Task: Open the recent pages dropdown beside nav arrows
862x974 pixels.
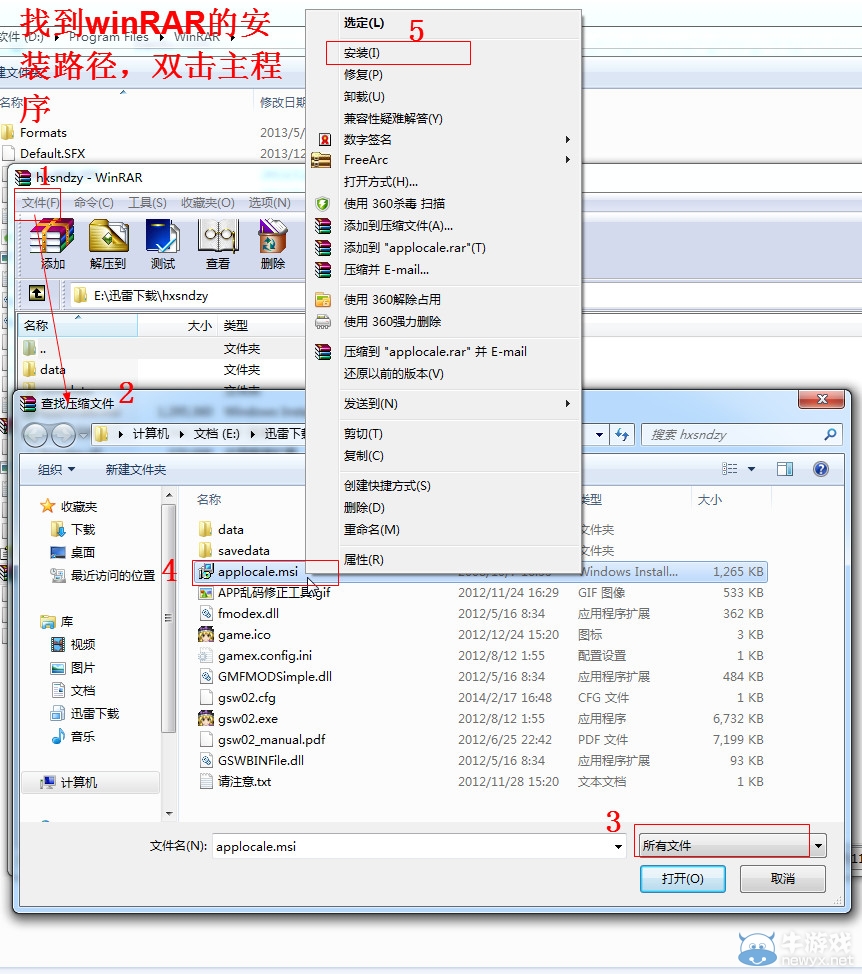Action: [x=84, y=435]
